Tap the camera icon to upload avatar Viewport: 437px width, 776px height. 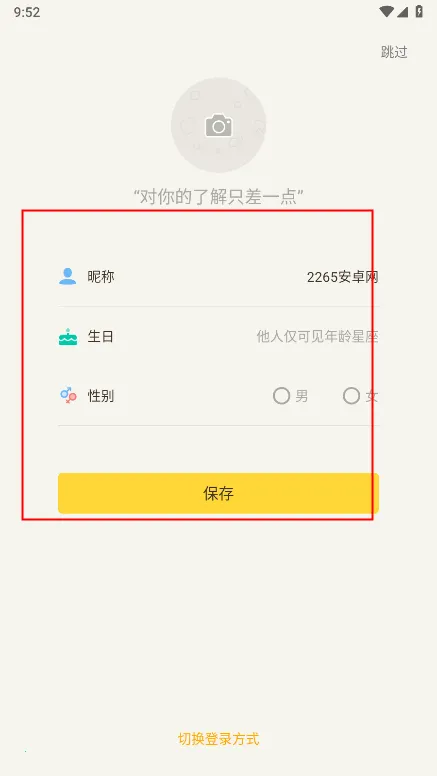(218, 125)
